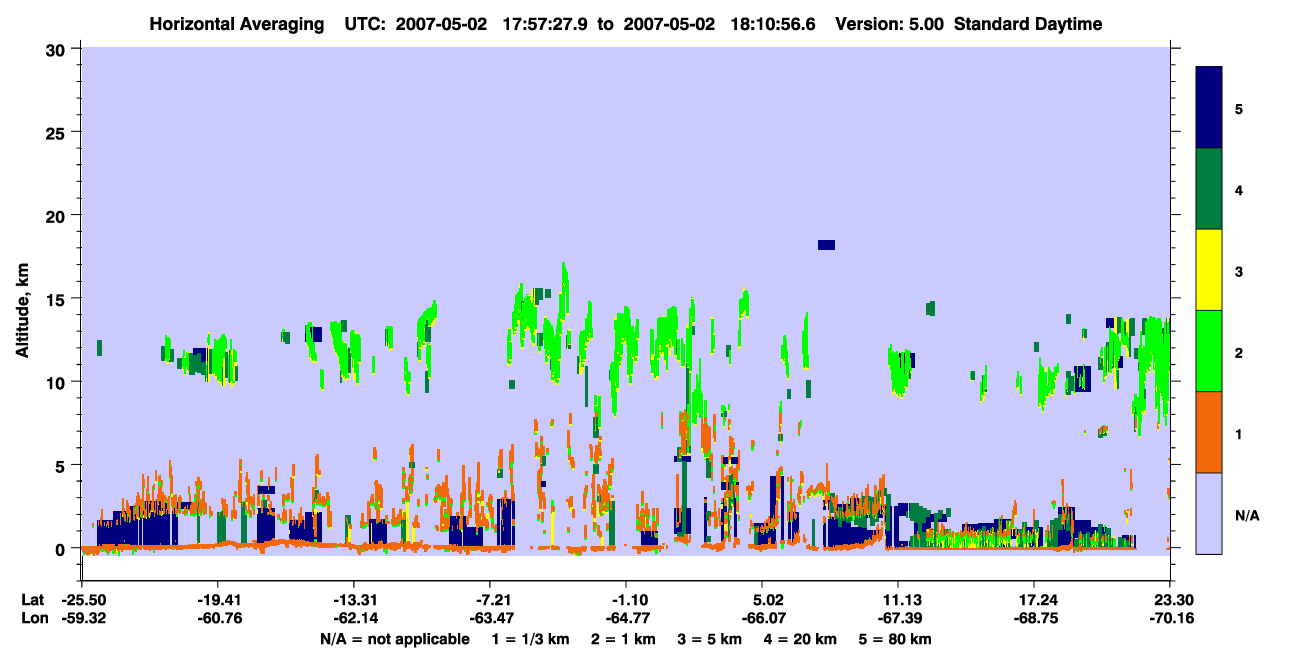Click the longitude value -68.75
The image size is (1300, 667).
click(x=1034, y=619)
